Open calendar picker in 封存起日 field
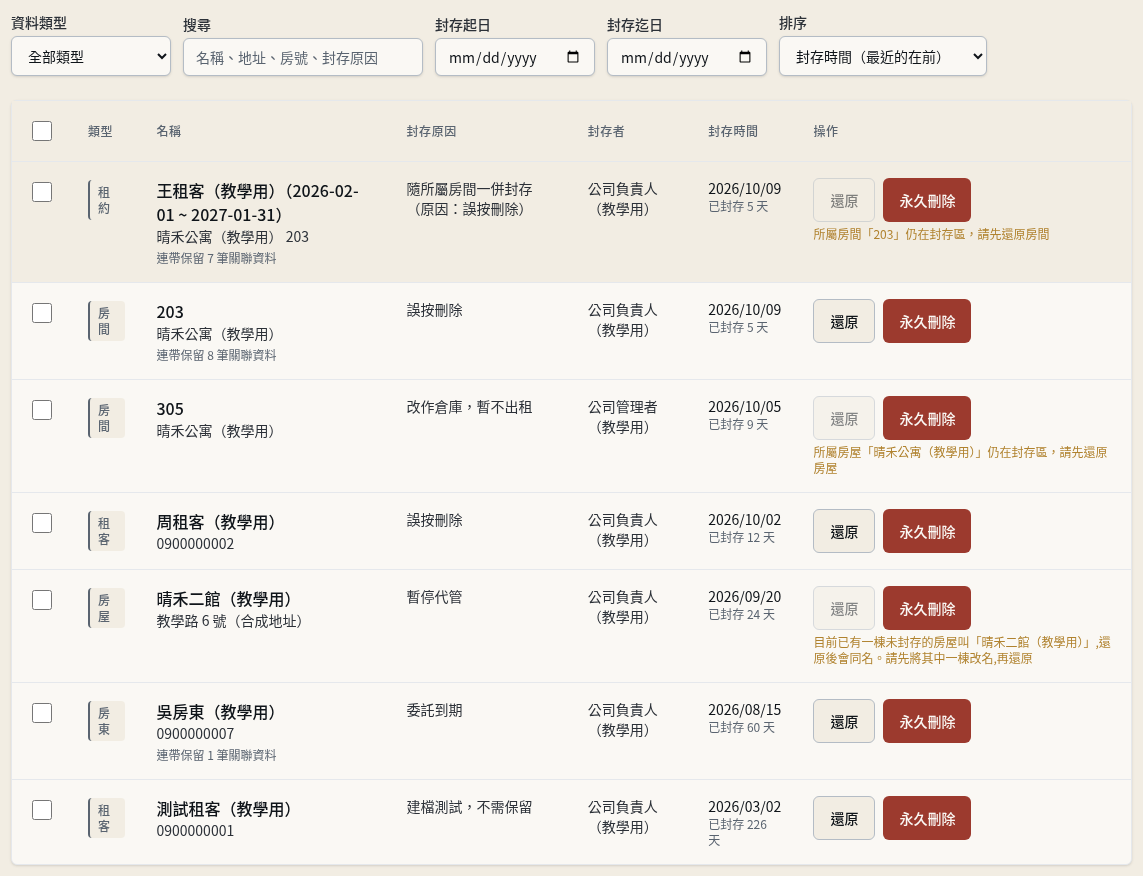 (x=573, y=57)
